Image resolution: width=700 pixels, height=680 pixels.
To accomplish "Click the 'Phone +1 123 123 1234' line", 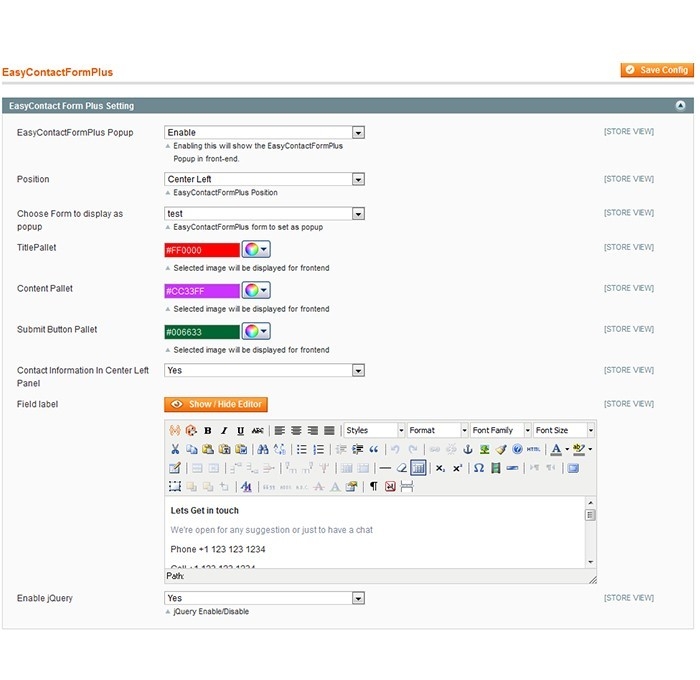I will 218,549.
